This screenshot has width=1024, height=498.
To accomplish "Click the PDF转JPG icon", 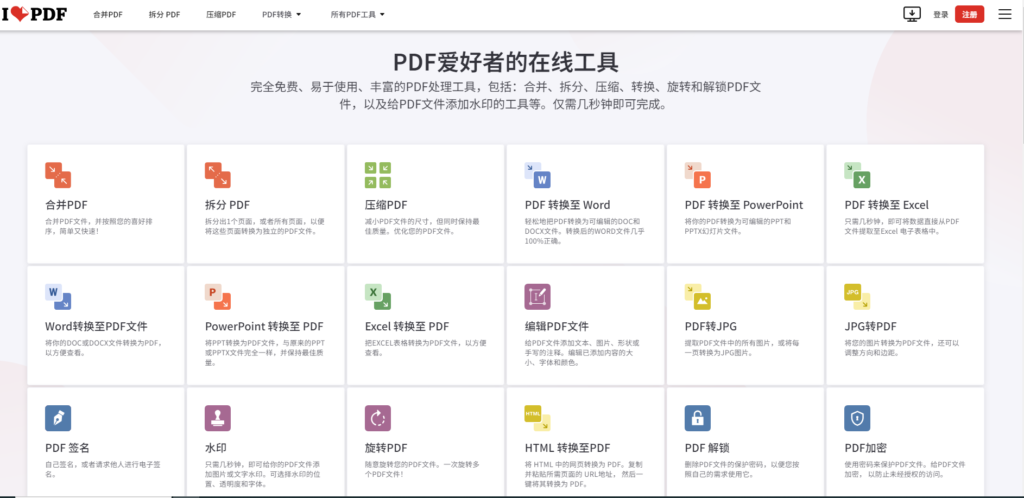I will (697, 296).
